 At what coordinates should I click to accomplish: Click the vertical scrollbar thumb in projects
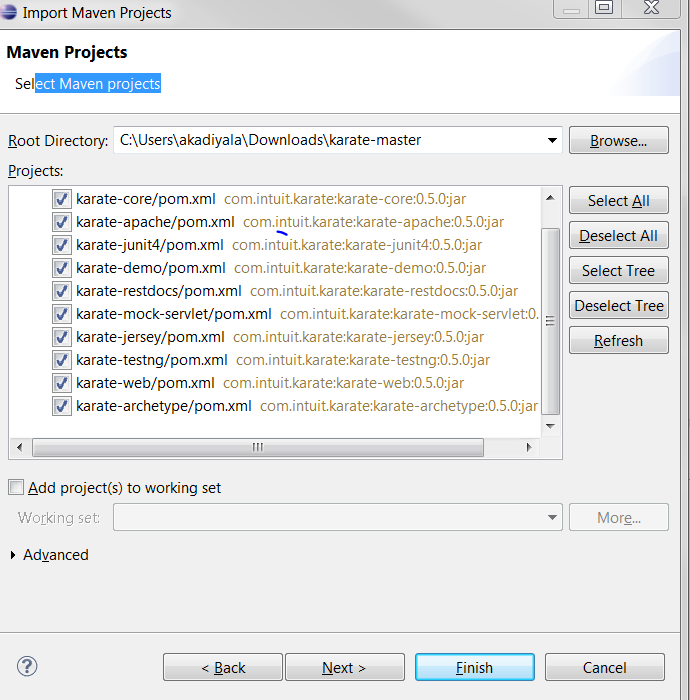(551, 321)
